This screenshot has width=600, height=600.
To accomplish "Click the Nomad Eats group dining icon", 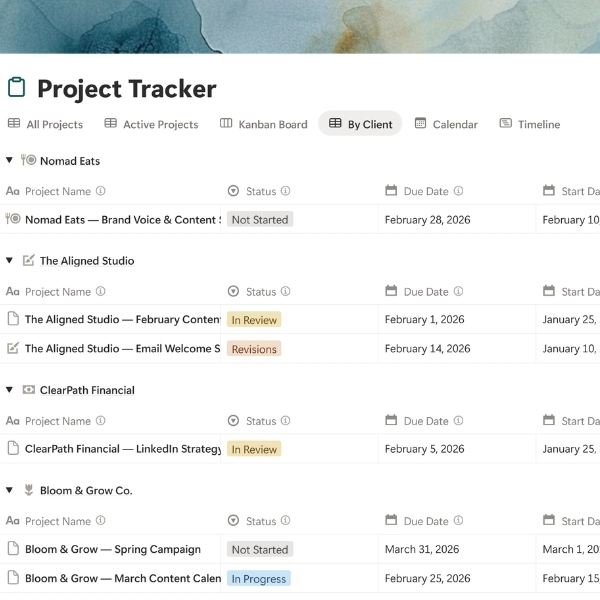I will pos(28,160).
